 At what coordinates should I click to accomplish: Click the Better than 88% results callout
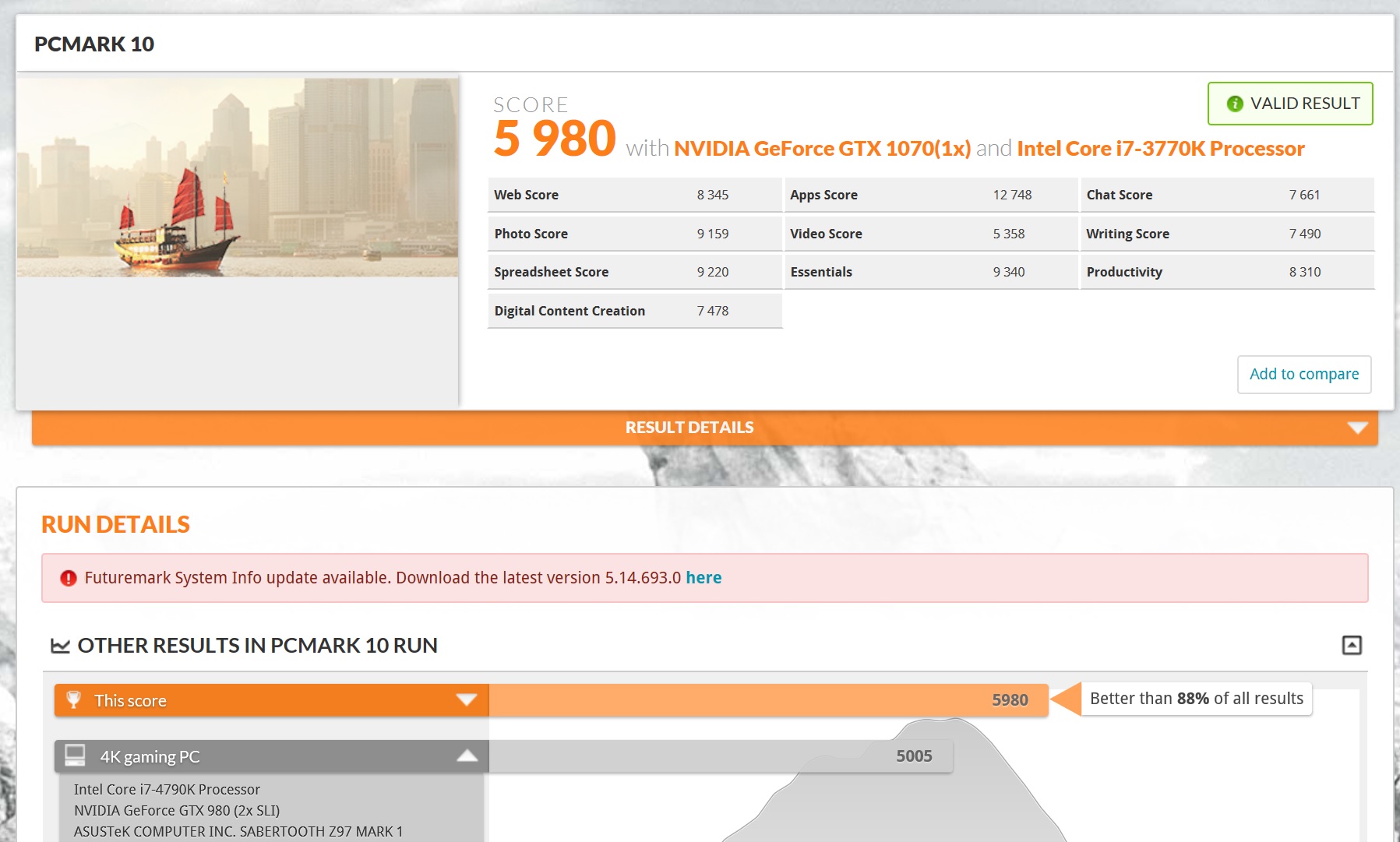point(1197,699)
